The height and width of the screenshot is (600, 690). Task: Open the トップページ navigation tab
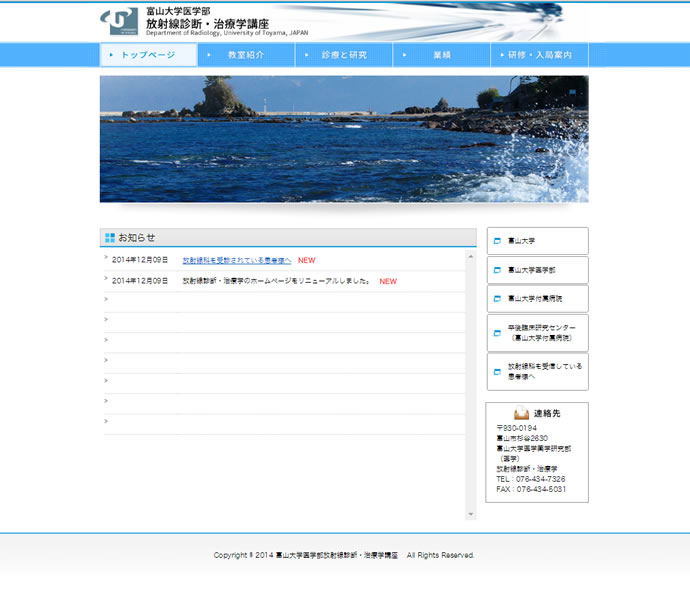148,55
